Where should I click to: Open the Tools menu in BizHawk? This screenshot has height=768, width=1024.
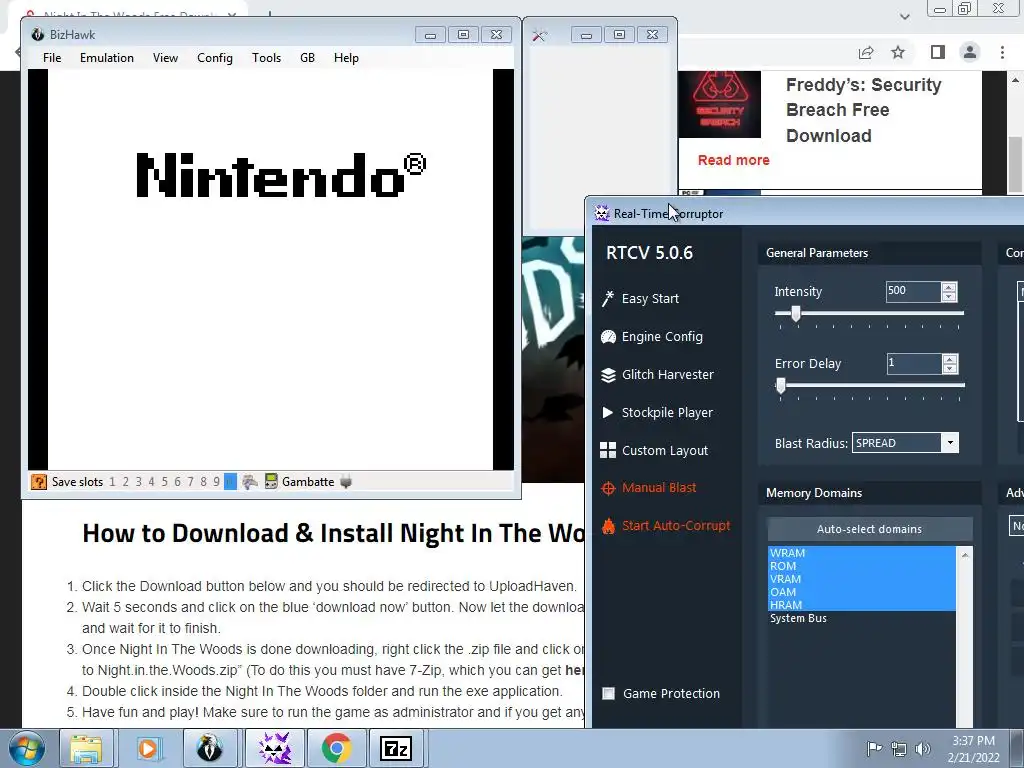click(266, 57)
